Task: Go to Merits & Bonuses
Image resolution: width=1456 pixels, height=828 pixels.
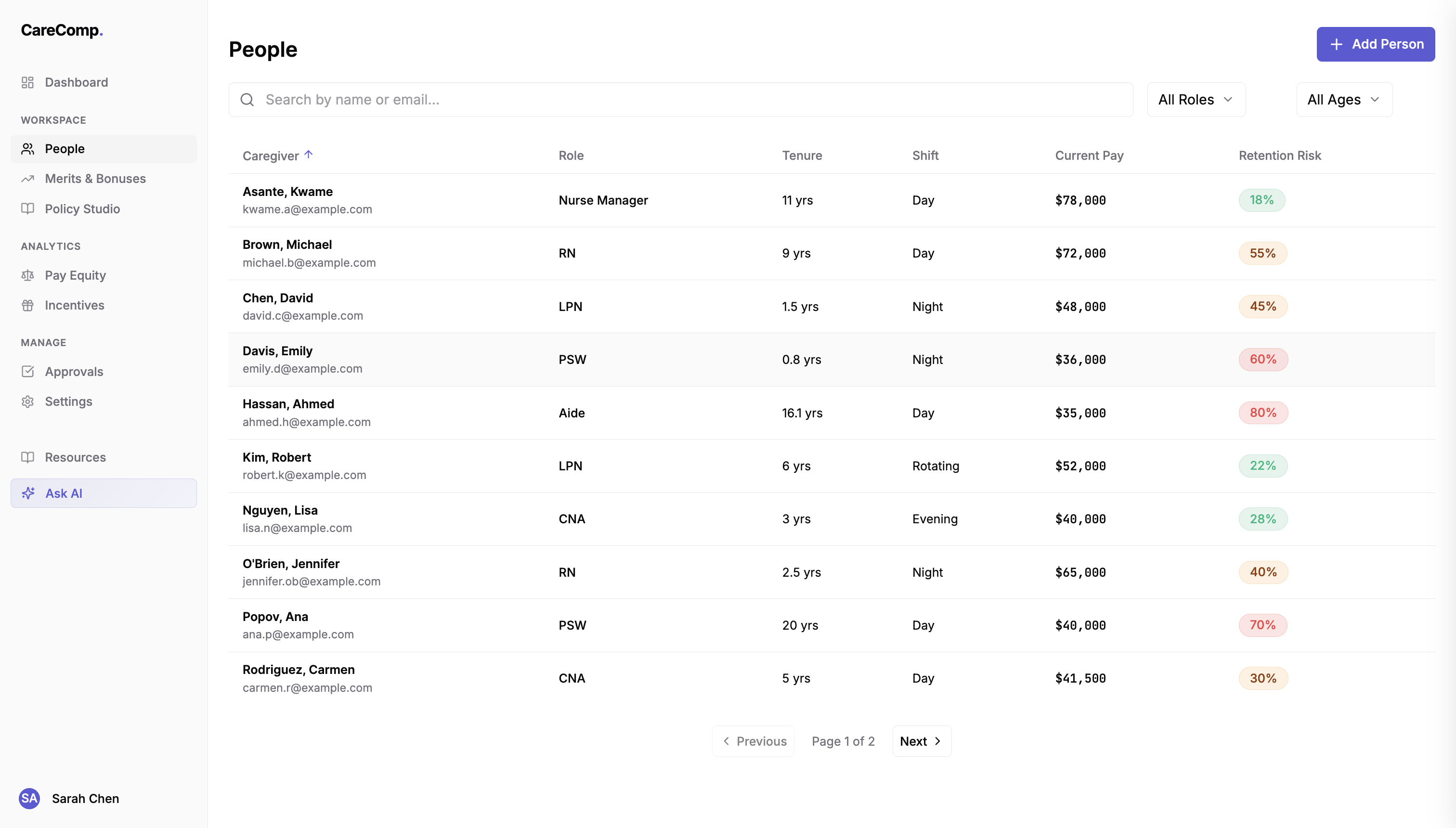Action: [104, 179]
